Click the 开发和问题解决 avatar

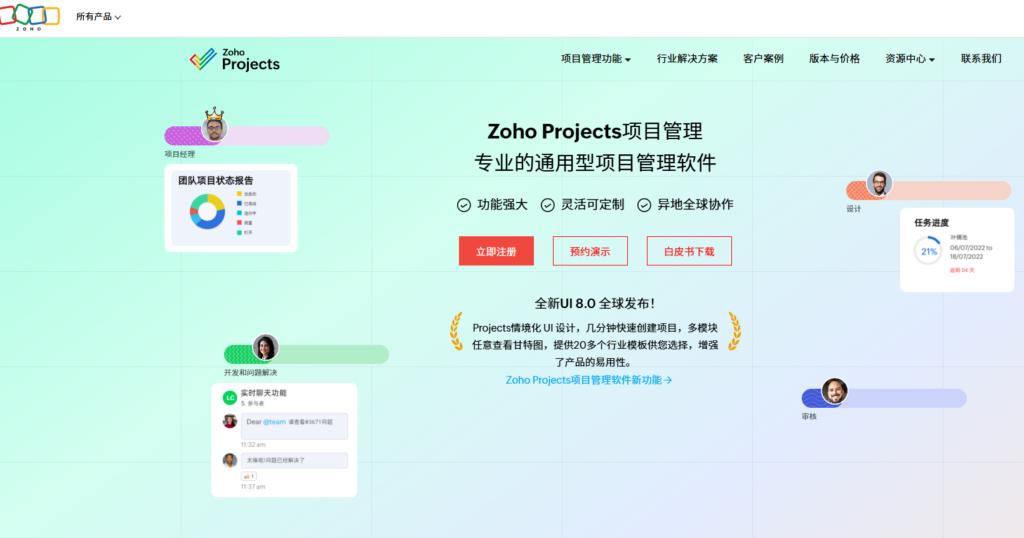click(265, 347)
